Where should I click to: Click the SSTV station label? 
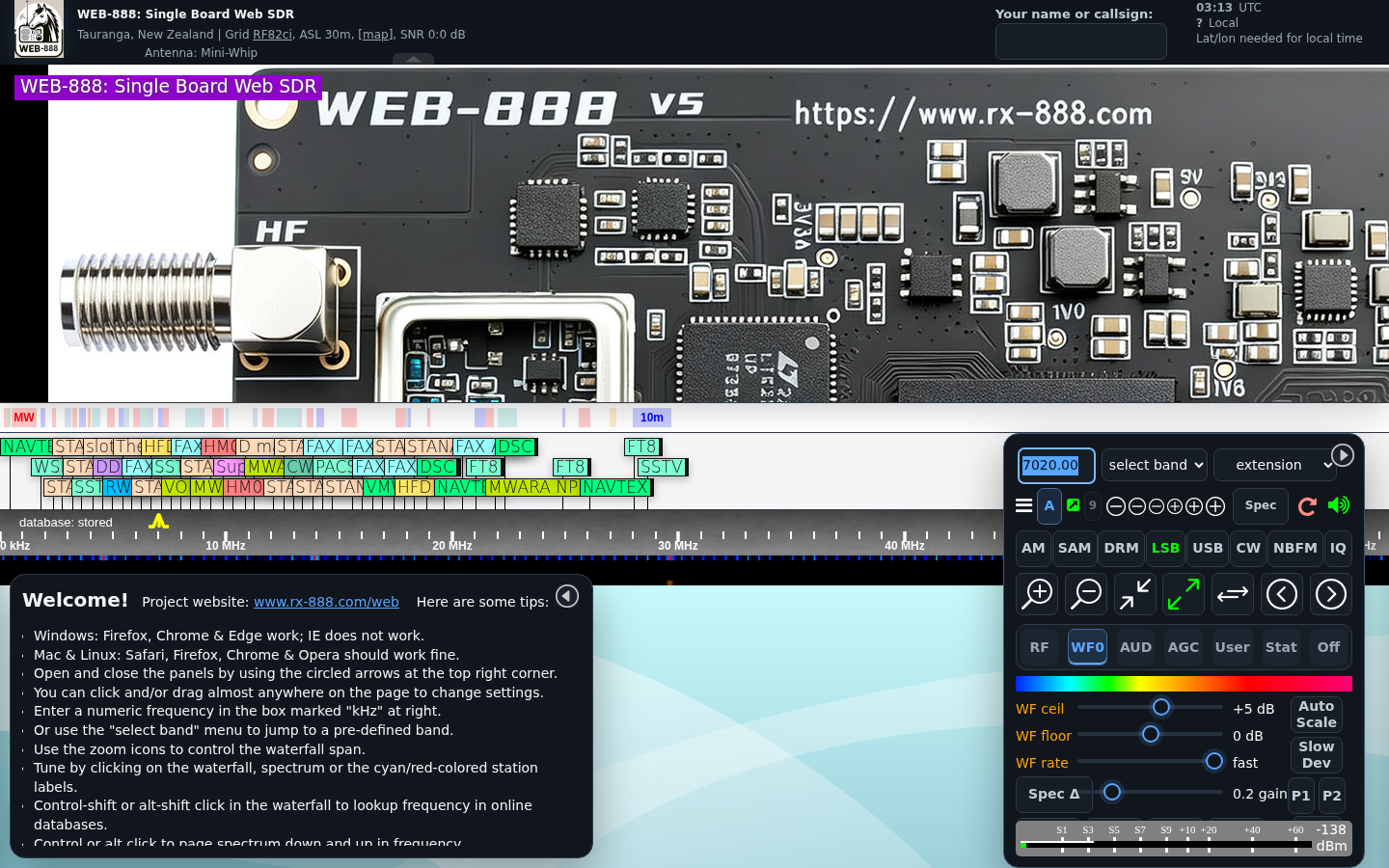point(662,467)
